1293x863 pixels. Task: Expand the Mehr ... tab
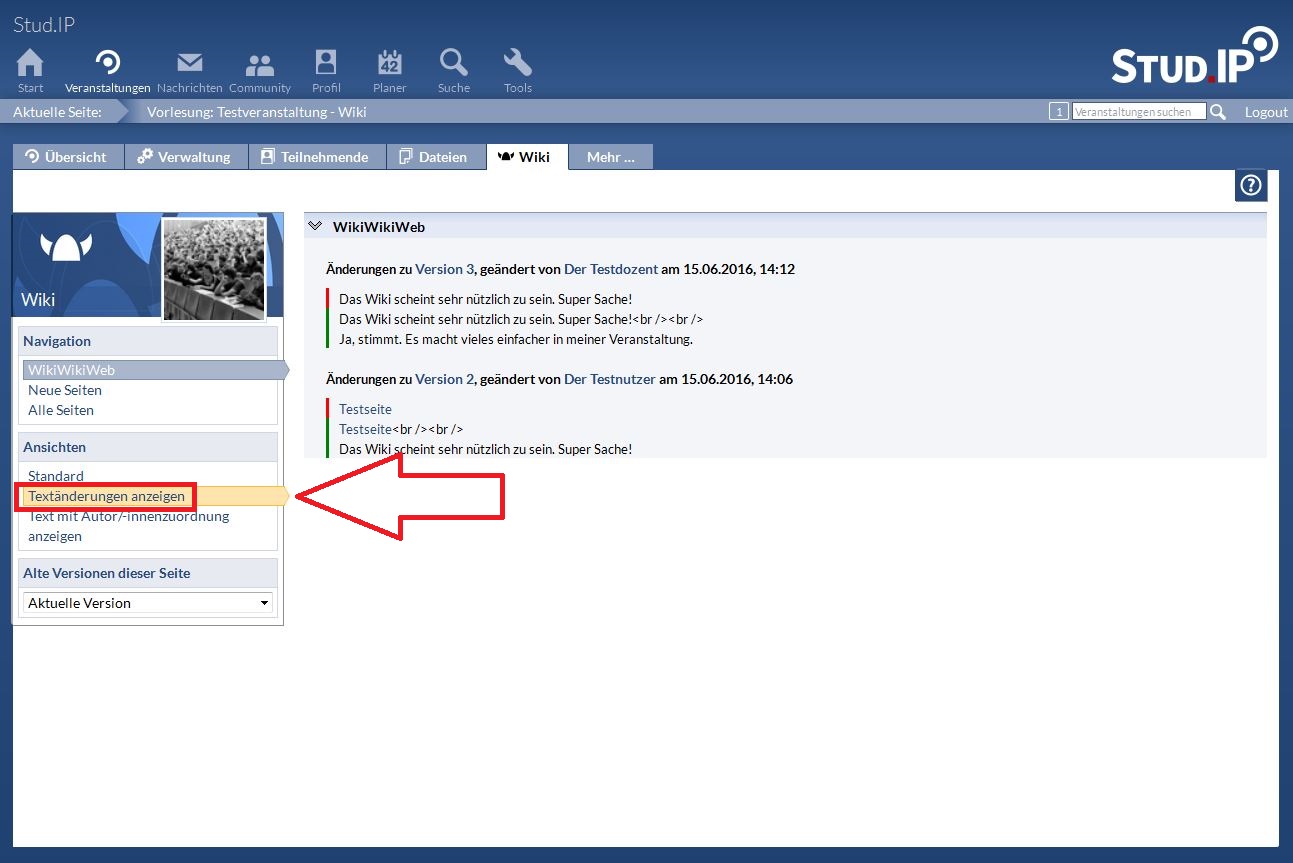610,157
